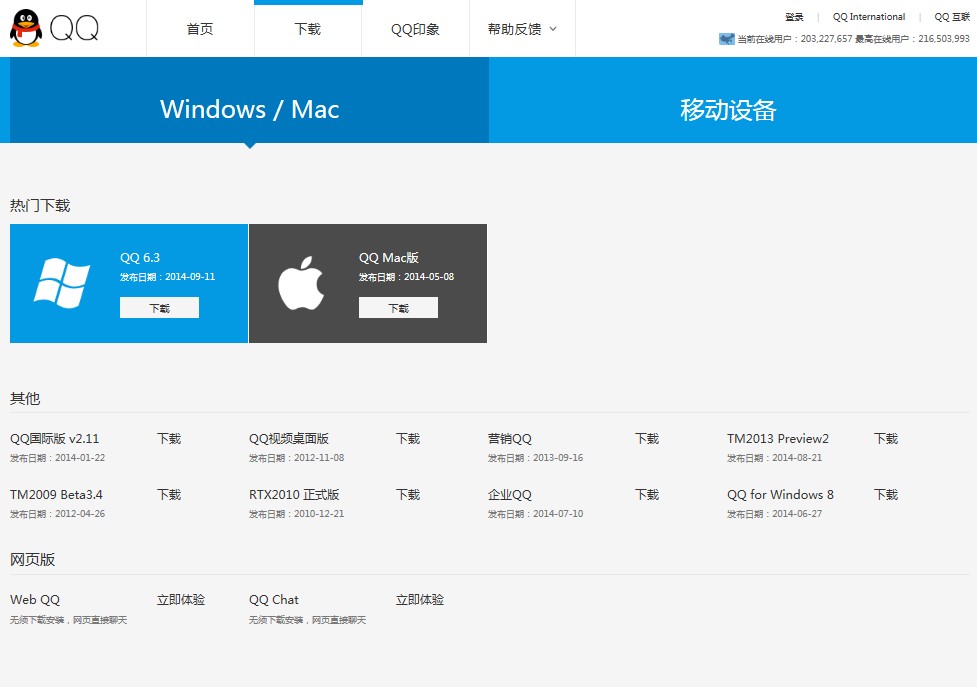
Task: Click the 企业QQ title
Action: pyautogui.click(x=510, y=495)
